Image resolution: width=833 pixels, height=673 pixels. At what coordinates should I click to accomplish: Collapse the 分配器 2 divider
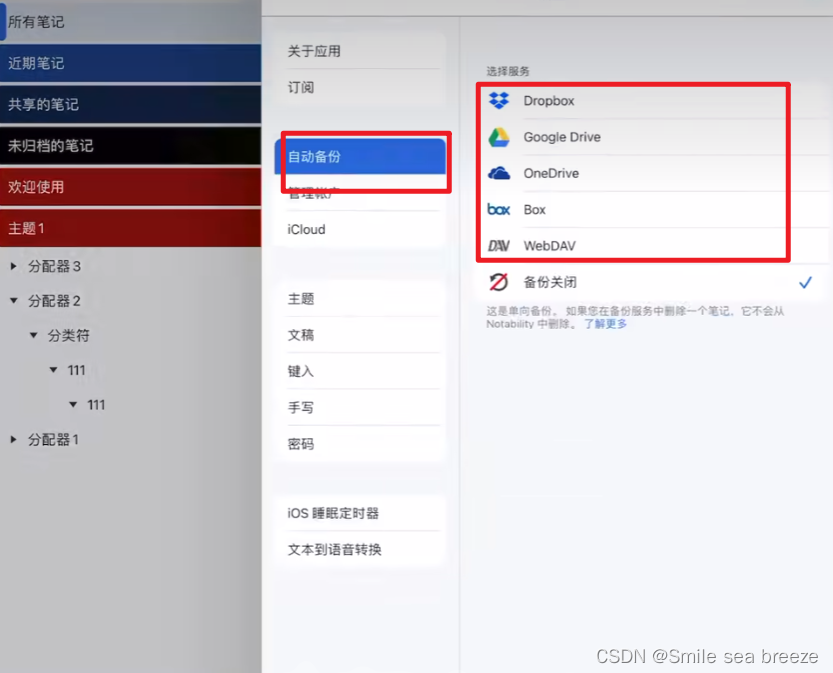[14, 301]
